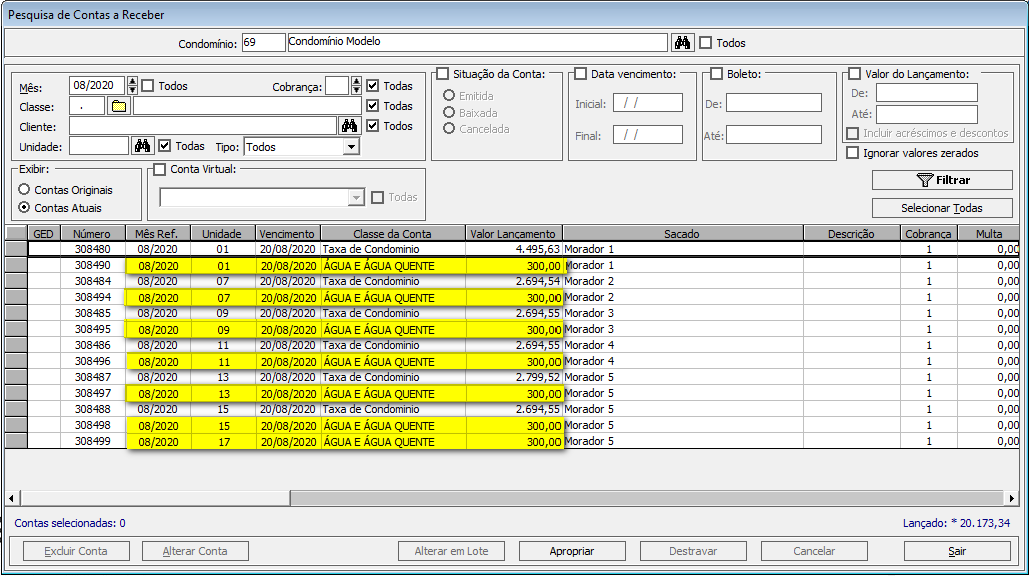Sort by Vencimento column header
Screen dimensions: 1029x576
tap(287, 234)
